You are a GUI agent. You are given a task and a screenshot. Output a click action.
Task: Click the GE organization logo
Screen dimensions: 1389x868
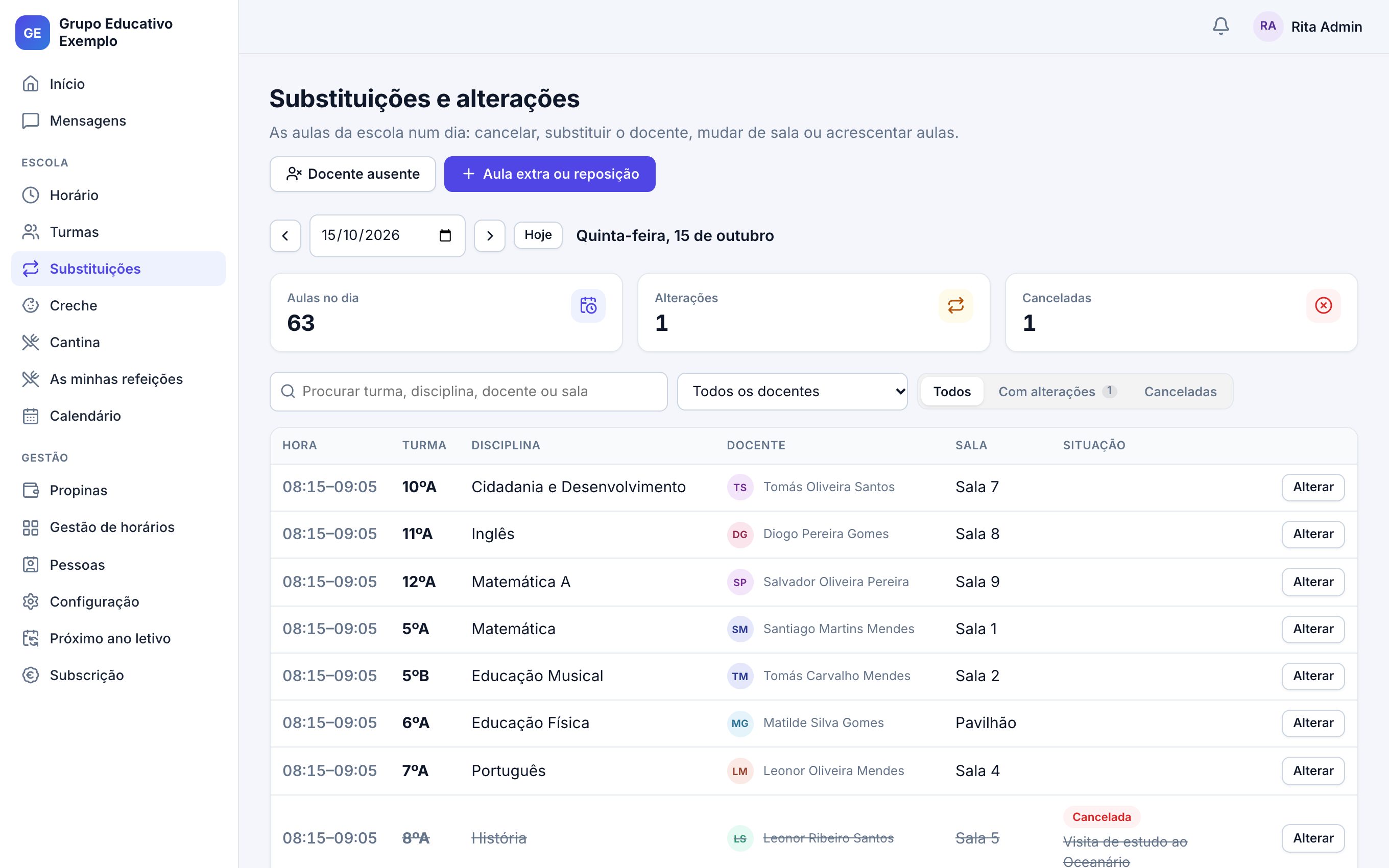(32, 33)
